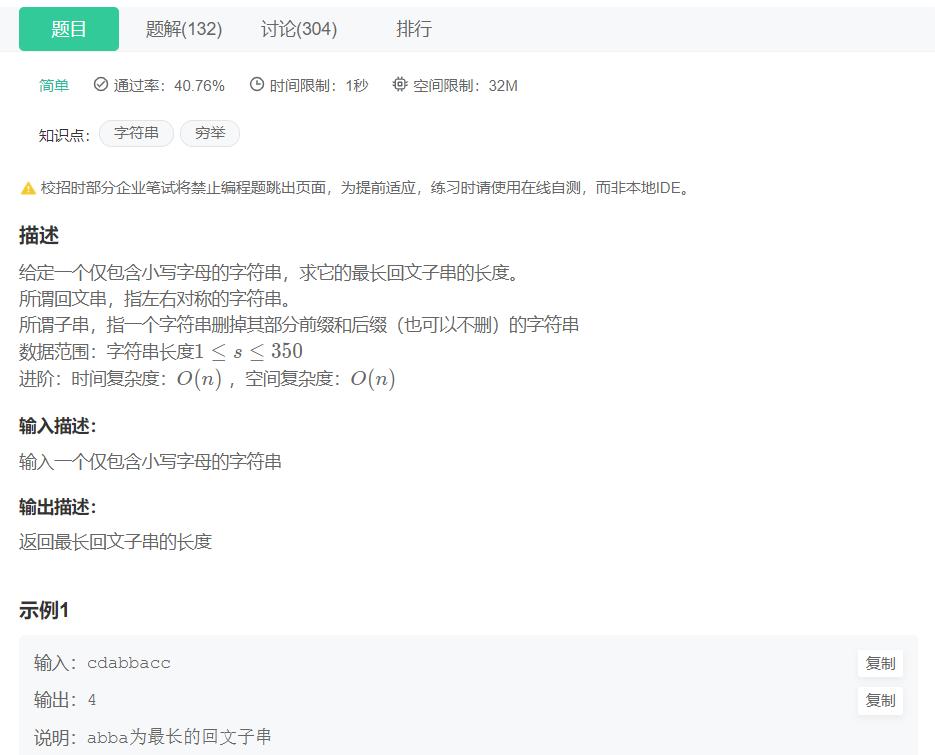Select the green 题目 tab

[68, 28]
